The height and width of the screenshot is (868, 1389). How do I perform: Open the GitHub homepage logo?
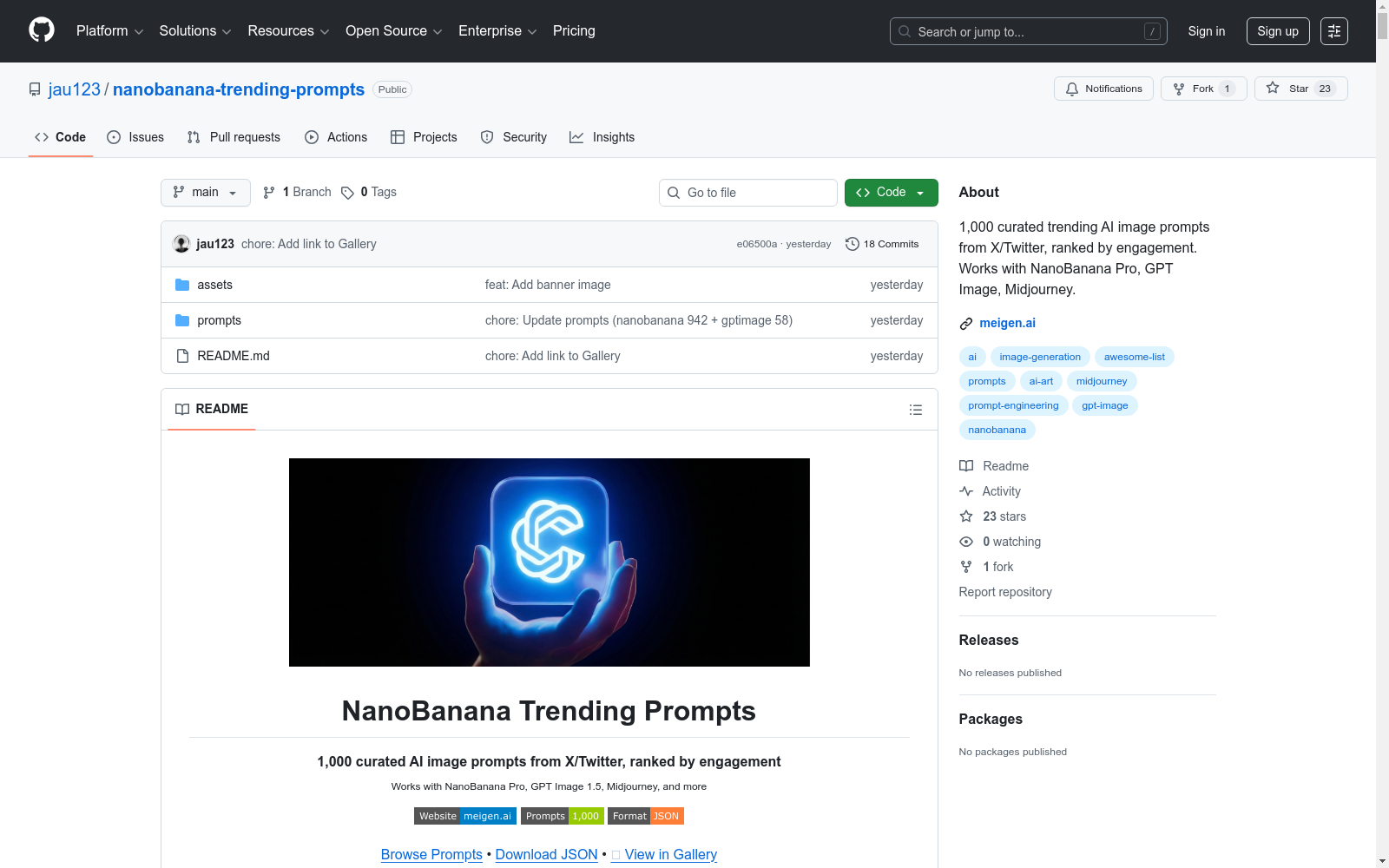point(42,30)
